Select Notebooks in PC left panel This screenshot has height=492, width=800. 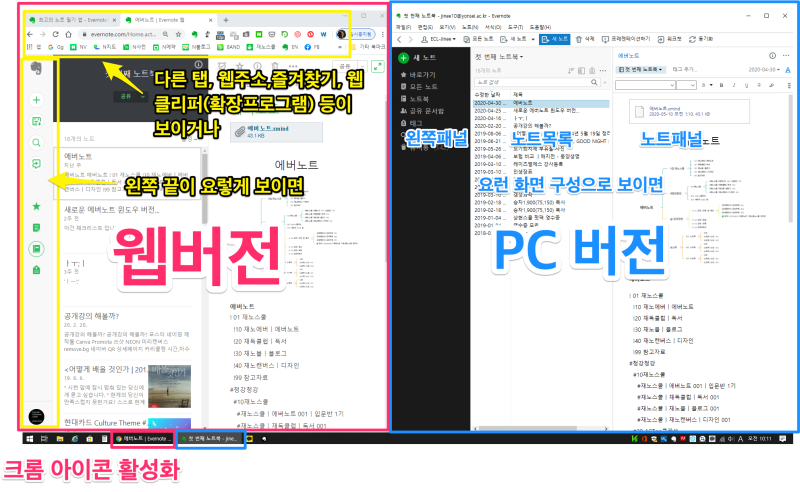click(414, 99)
